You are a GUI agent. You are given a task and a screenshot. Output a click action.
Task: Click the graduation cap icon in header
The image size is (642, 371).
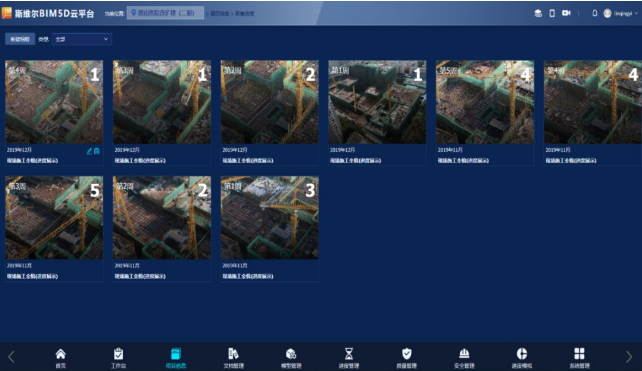tap(538, 13)
